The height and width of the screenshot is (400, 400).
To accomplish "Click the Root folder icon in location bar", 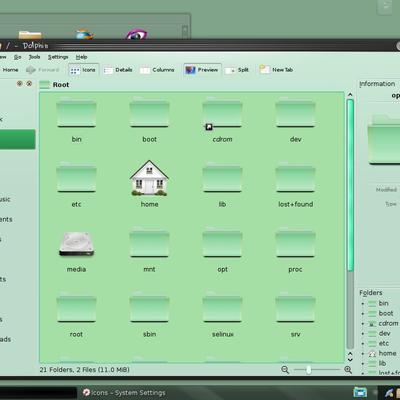I will point(45,85).
